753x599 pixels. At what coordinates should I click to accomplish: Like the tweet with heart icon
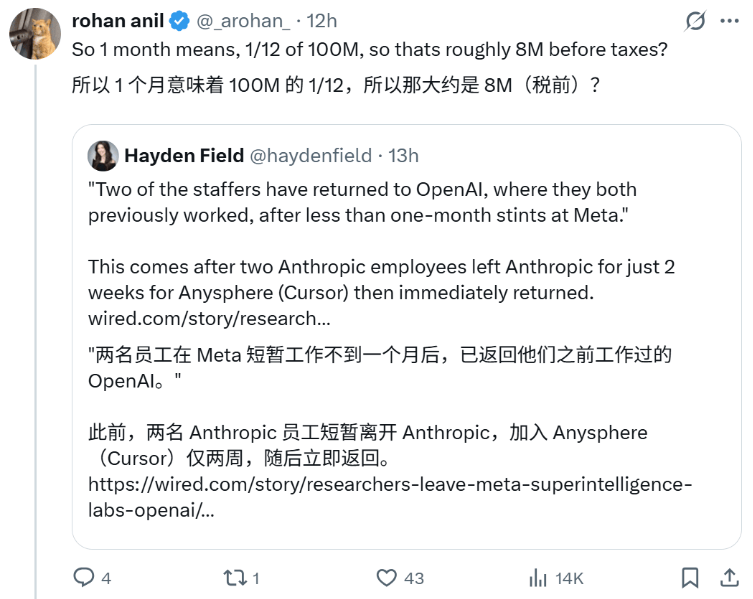click(386, 577)
